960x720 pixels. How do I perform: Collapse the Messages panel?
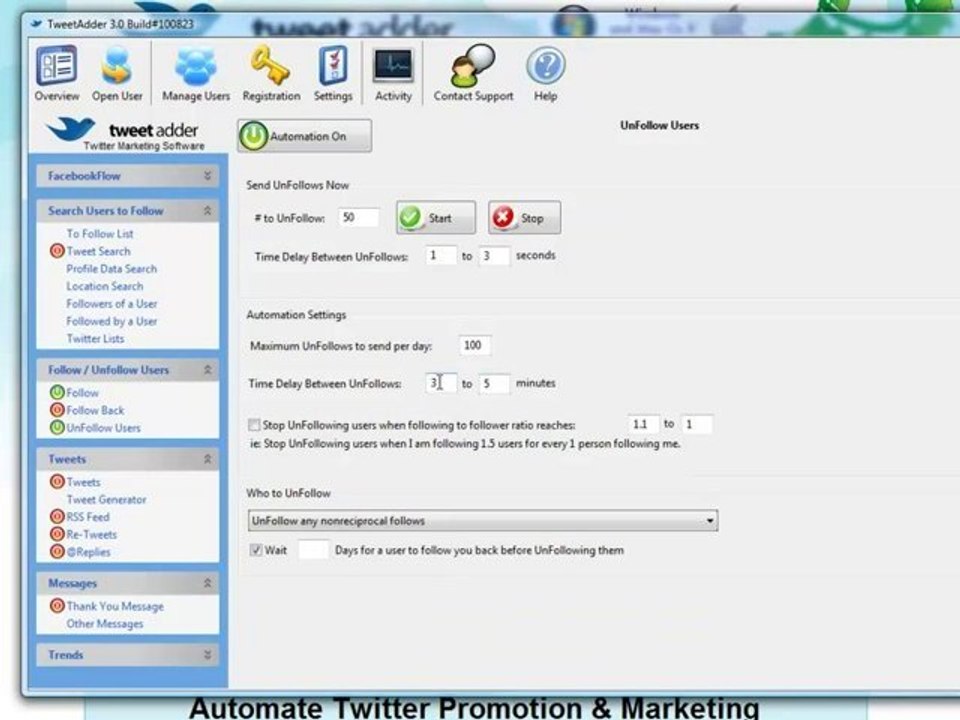207,583
